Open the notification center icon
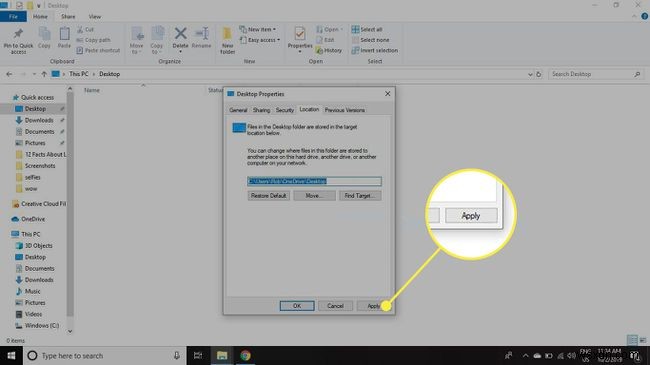650x365 pixels. [635, 355]
